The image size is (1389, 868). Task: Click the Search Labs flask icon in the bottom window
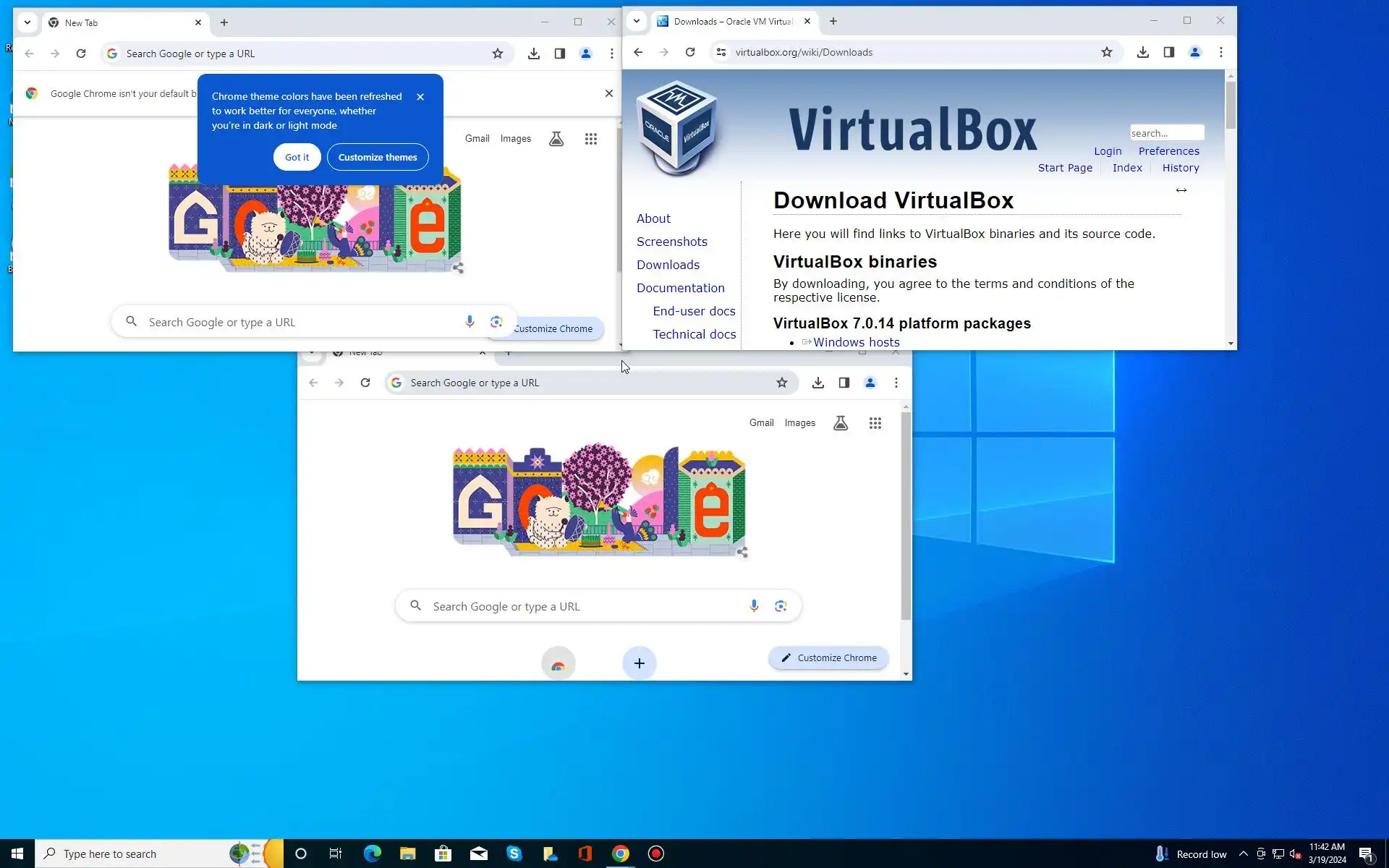[840, 423]
